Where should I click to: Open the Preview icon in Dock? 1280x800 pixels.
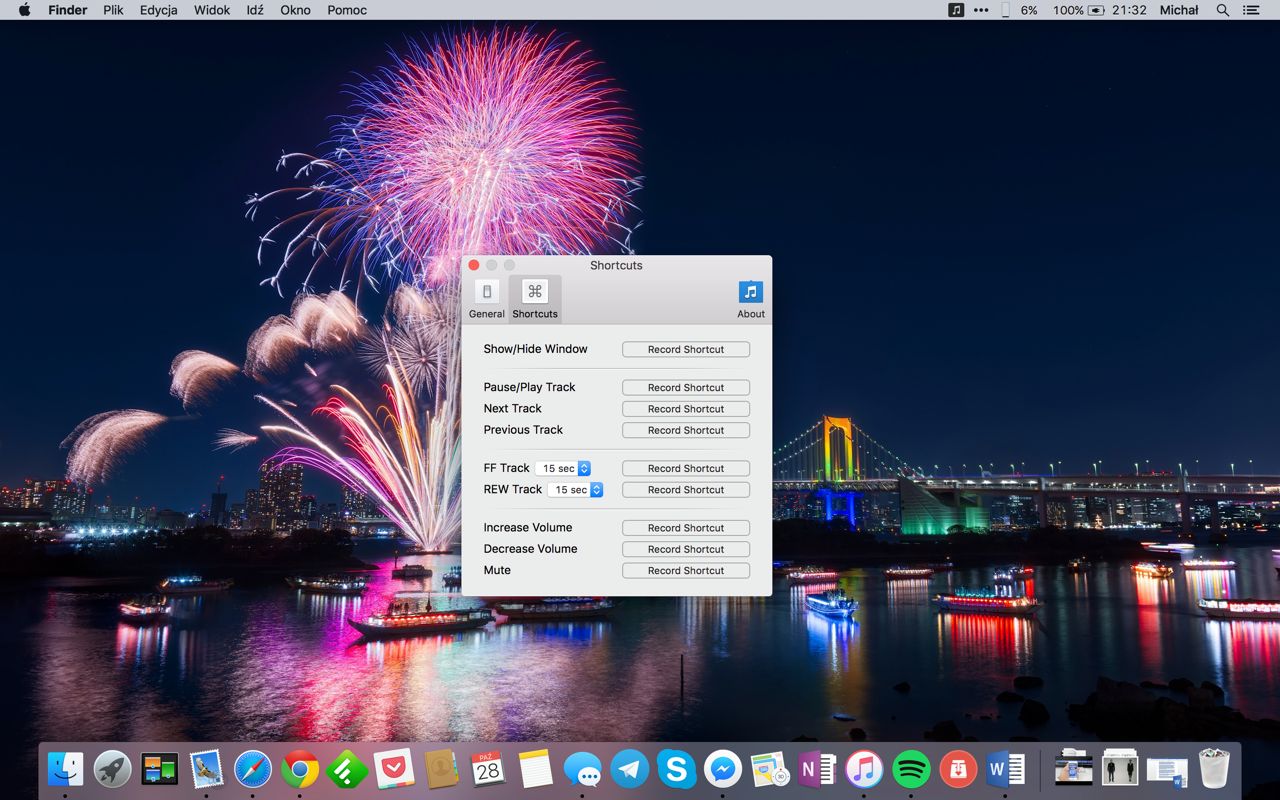pyautogui.click(x=770, y=769)
